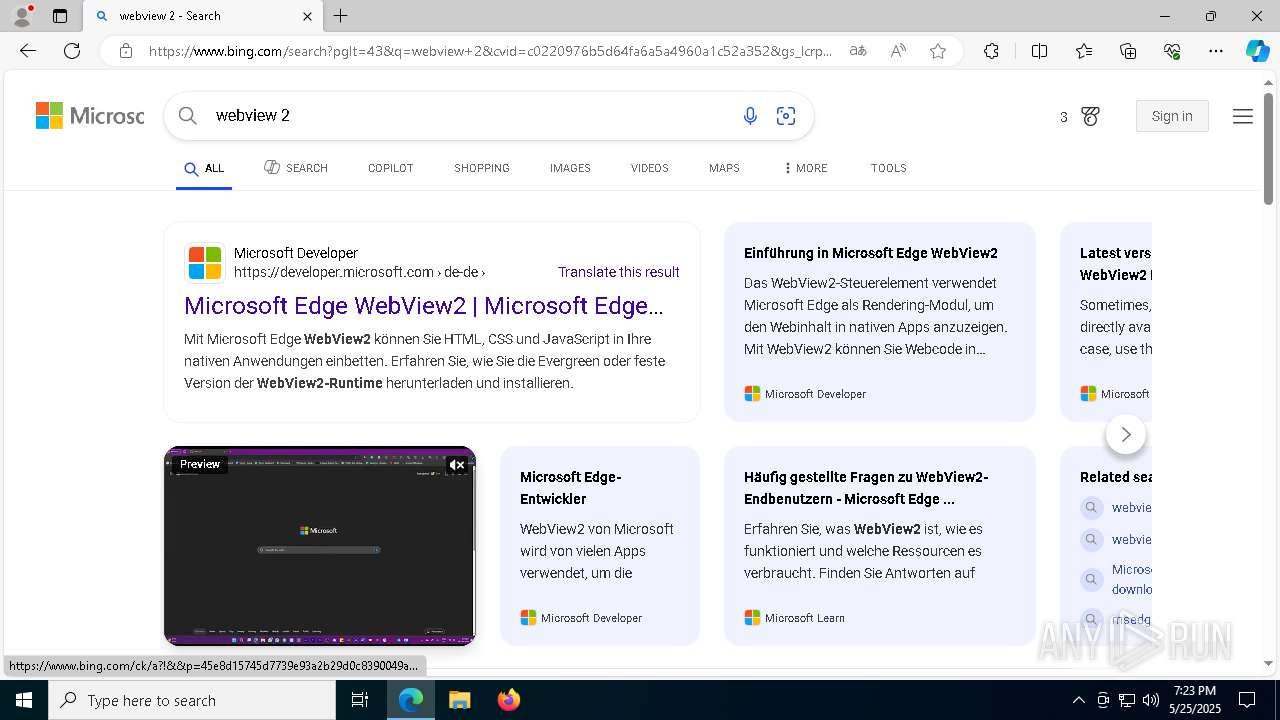
Task: Open the Bing hamburger menu
Action: 1243,116
